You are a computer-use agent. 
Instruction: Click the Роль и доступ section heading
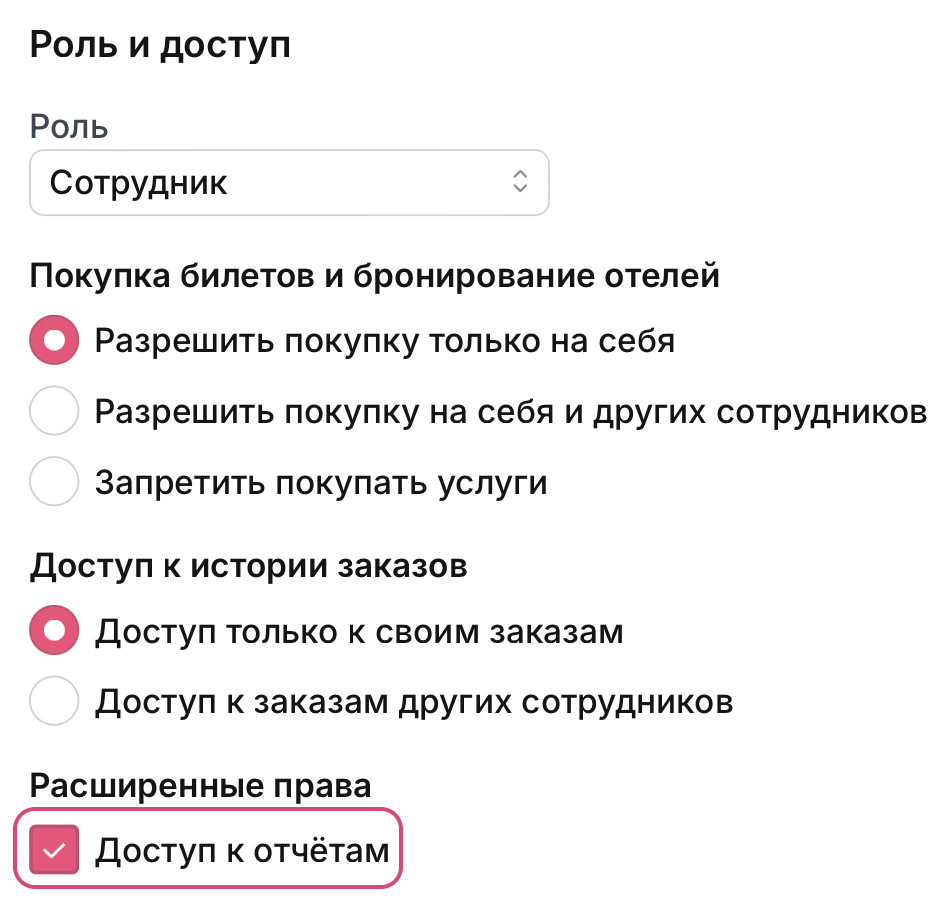coord(160,45)
